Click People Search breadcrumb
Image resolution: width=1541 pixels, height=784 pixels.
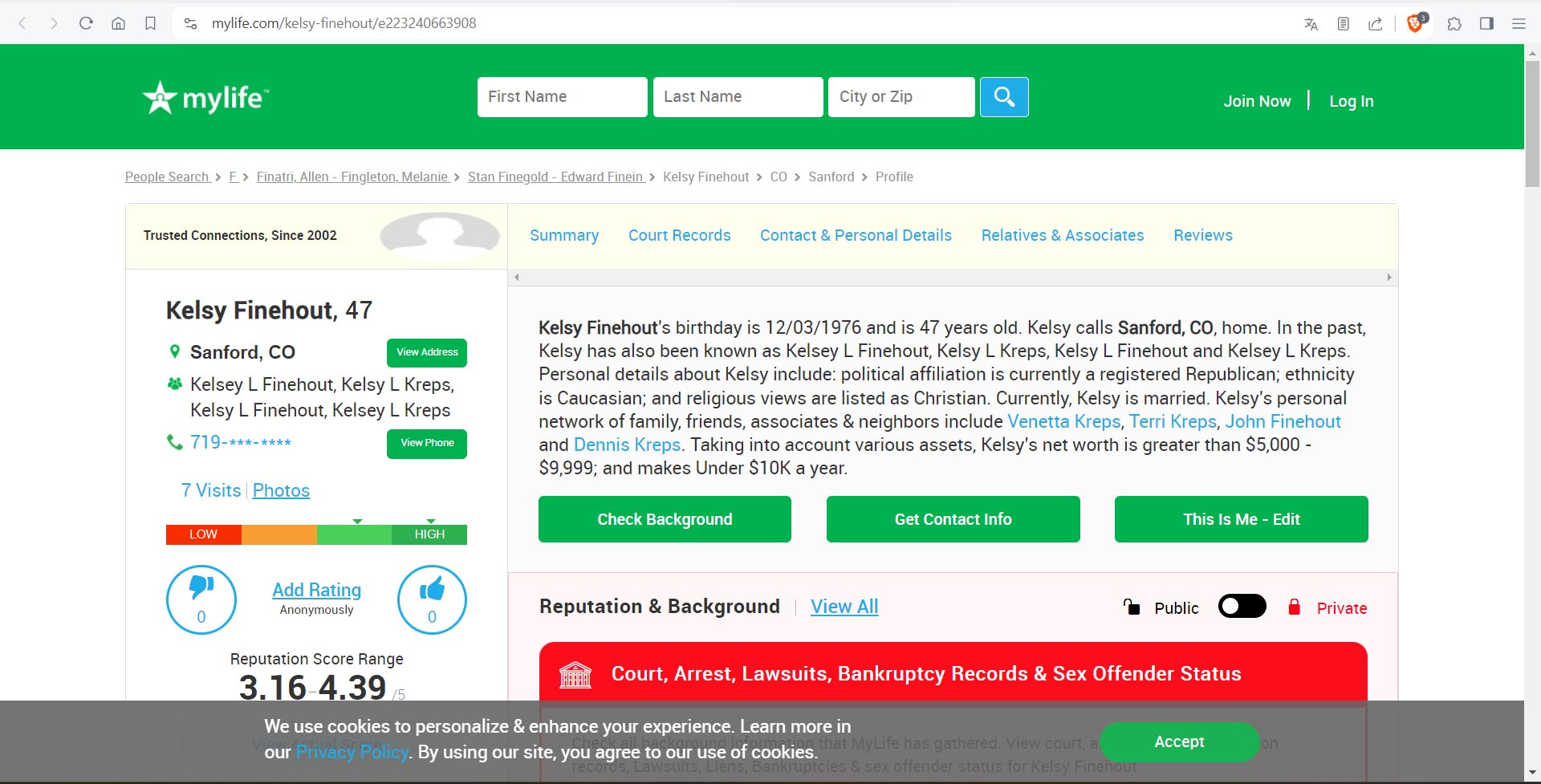(167, 177)
